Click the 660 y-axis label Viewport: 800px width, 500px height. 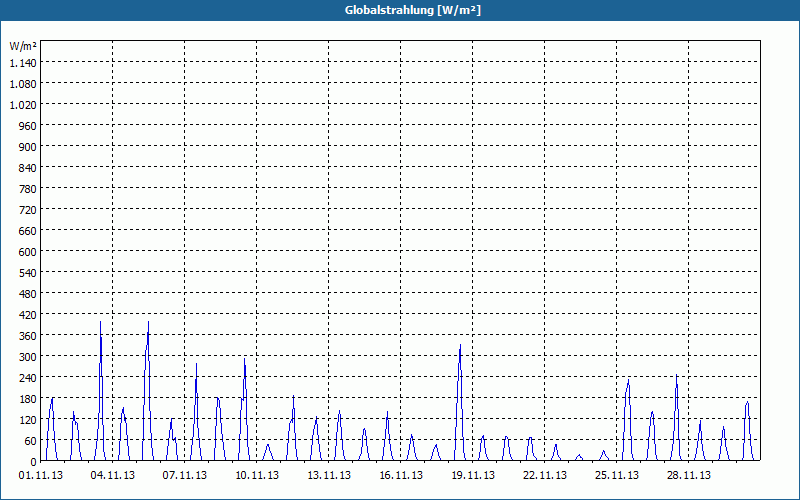tap(28, 231)
